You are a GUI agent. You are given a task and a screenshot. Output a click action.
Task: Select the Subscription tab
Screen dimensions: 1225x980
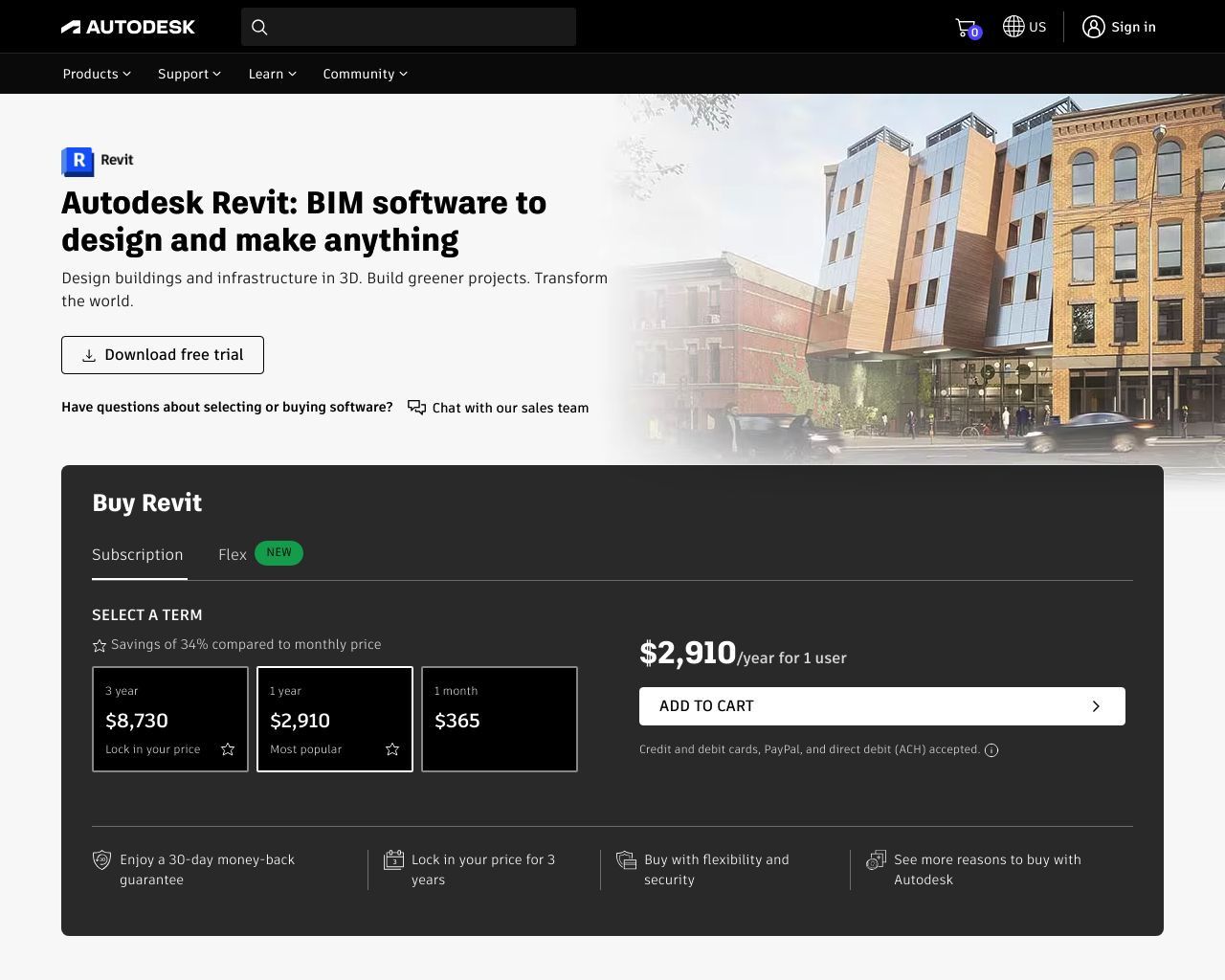[138, 554]
